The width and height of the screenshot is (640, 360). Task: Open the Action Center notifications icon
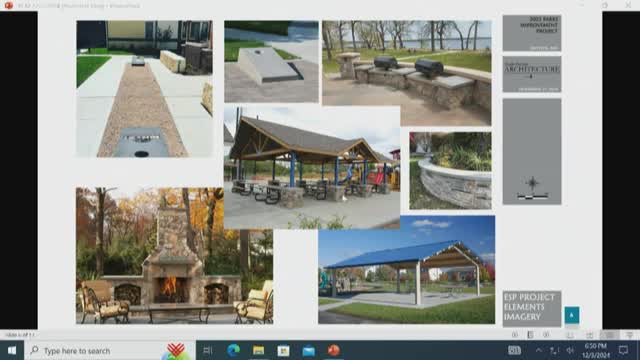623,350
